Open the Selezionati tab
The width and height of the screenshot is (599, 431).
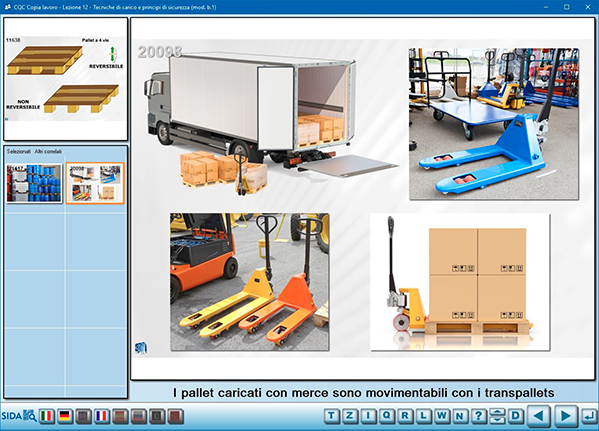[x=19, y=152]
